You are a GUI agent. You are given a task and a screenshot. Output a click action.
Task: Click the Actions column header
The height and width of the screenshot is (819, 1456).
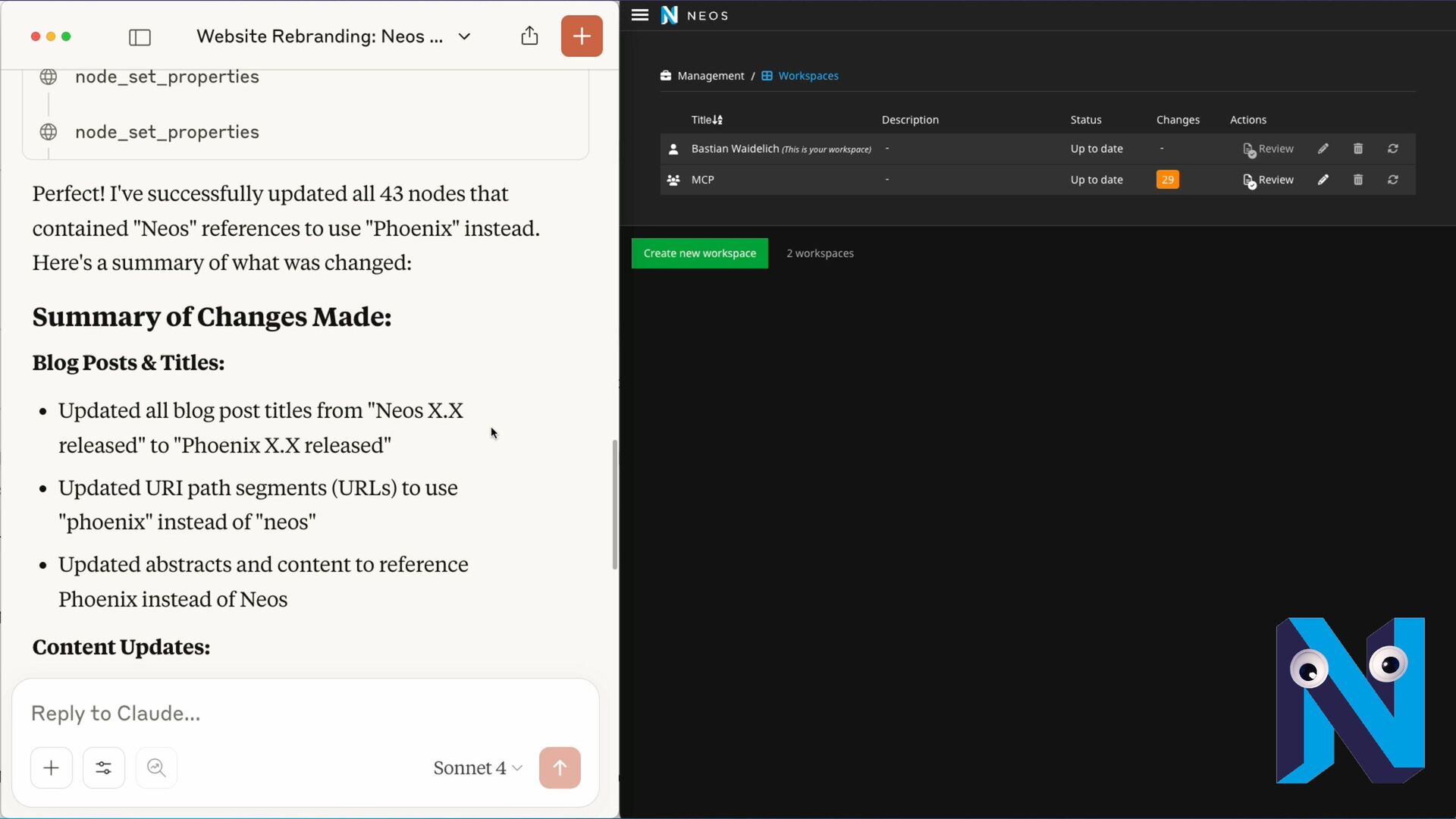tap(1248, 120)
